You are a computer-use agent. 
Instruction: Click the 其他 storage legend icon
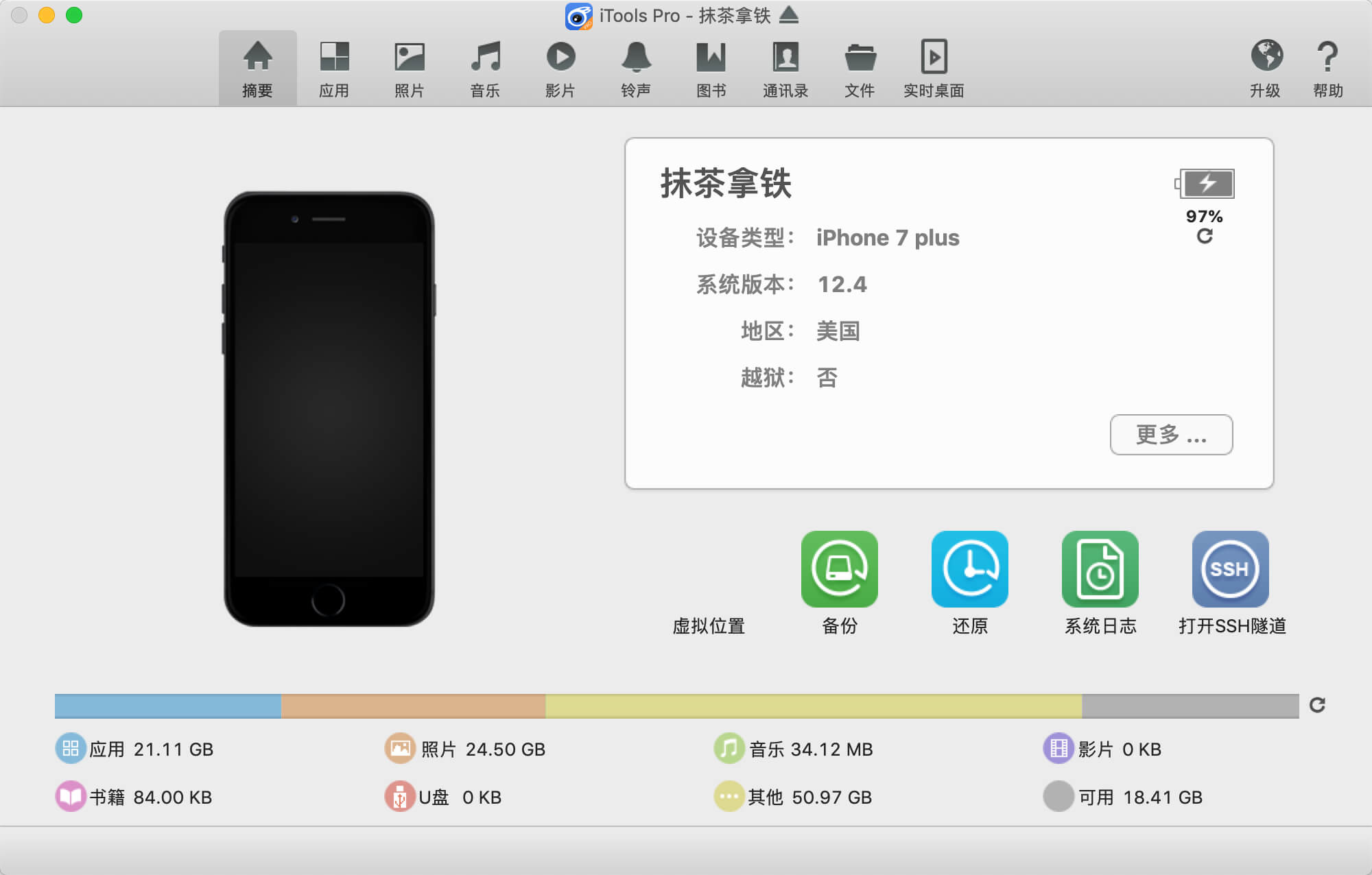coord(729,796)
